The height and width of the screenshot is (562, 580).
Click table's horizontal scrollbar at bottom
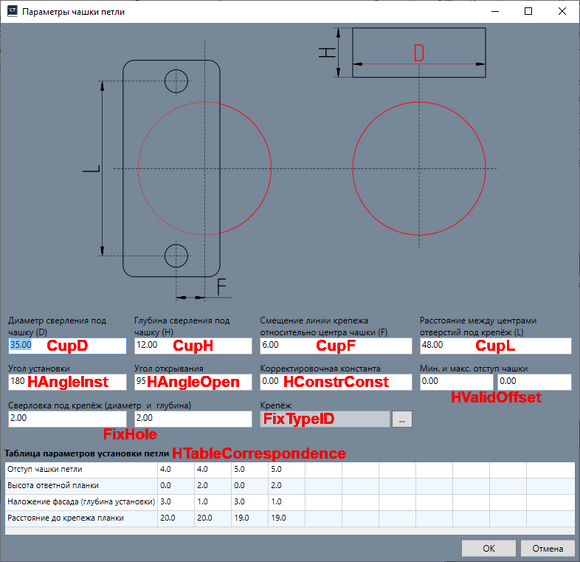coord(290,531)
